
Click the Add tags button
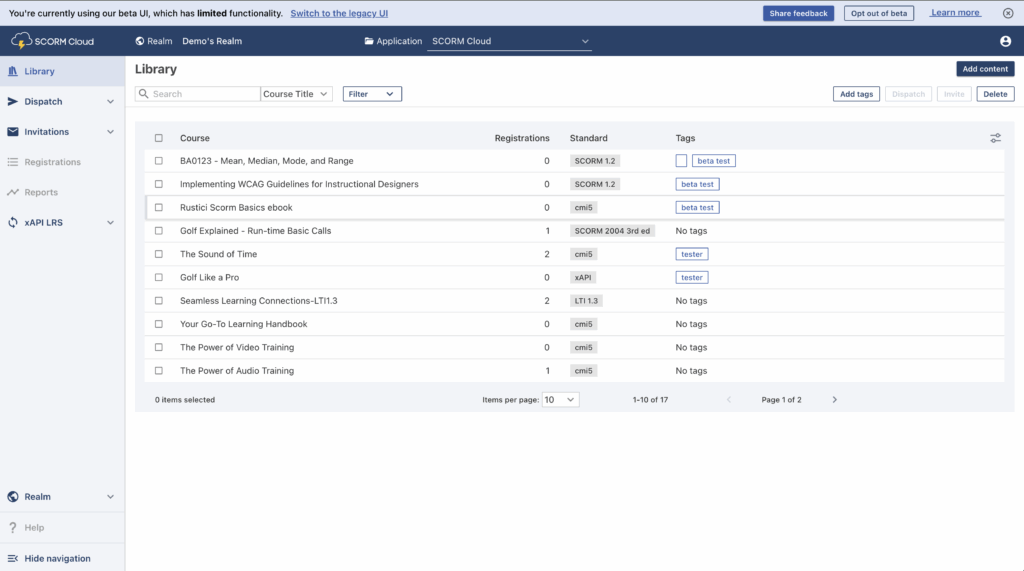pyautogui.click(x=856, y=94)
